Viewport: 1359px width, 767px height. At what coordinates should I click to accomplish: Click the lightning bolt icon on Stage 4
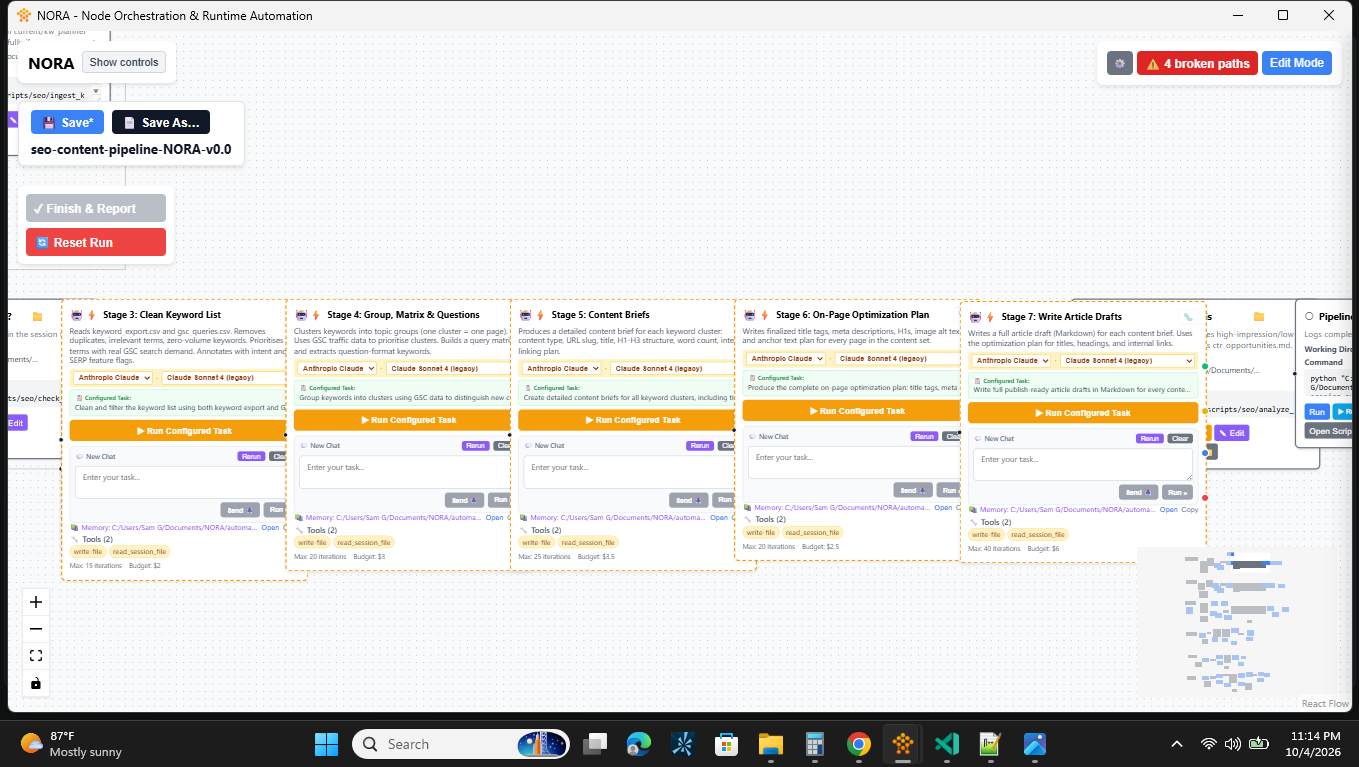[x=316, y=315]
